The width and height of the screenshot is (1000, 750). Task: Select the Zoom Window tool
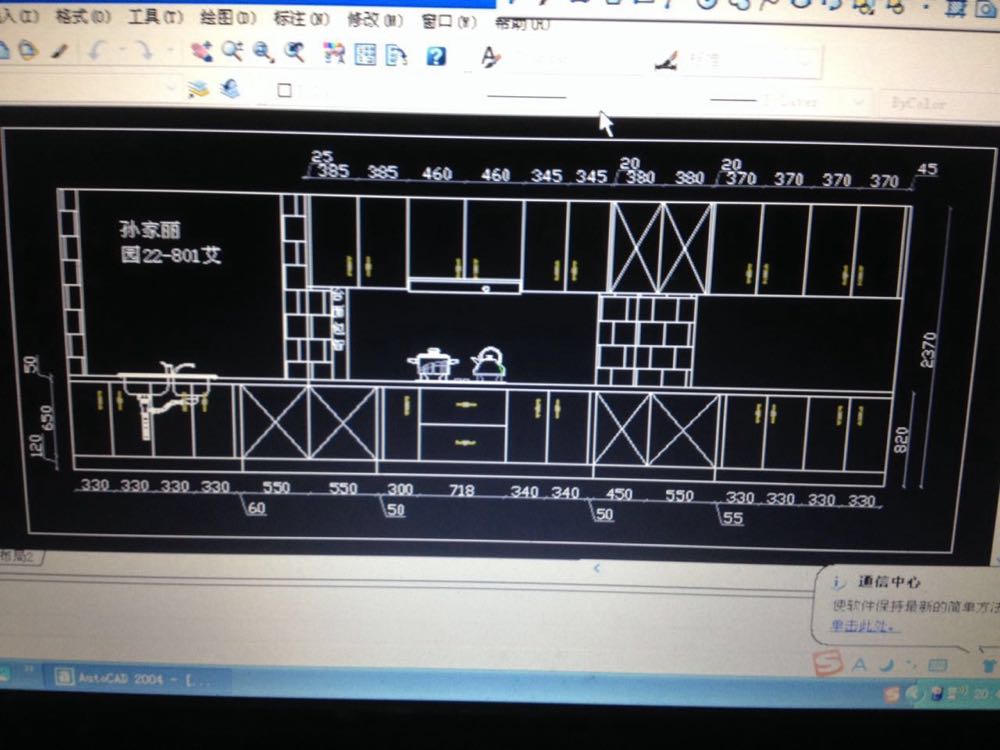click(x=263, y=52)
